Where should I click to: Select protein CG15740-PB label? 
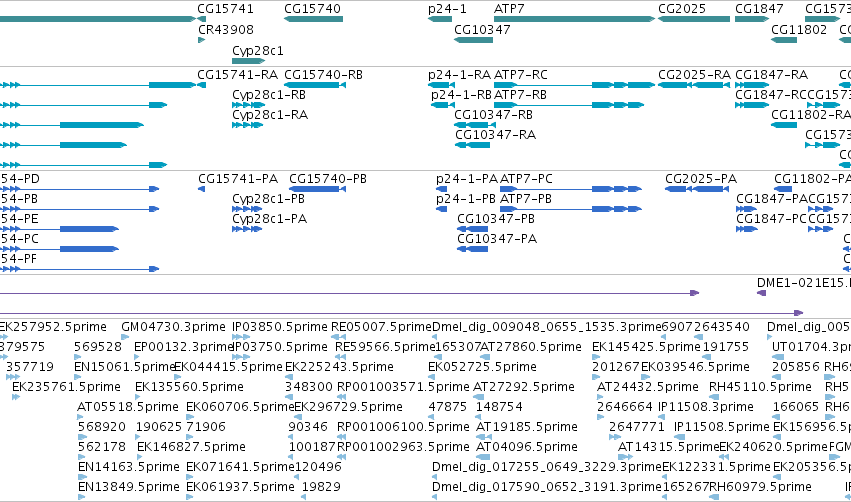(x=328, y=179)
